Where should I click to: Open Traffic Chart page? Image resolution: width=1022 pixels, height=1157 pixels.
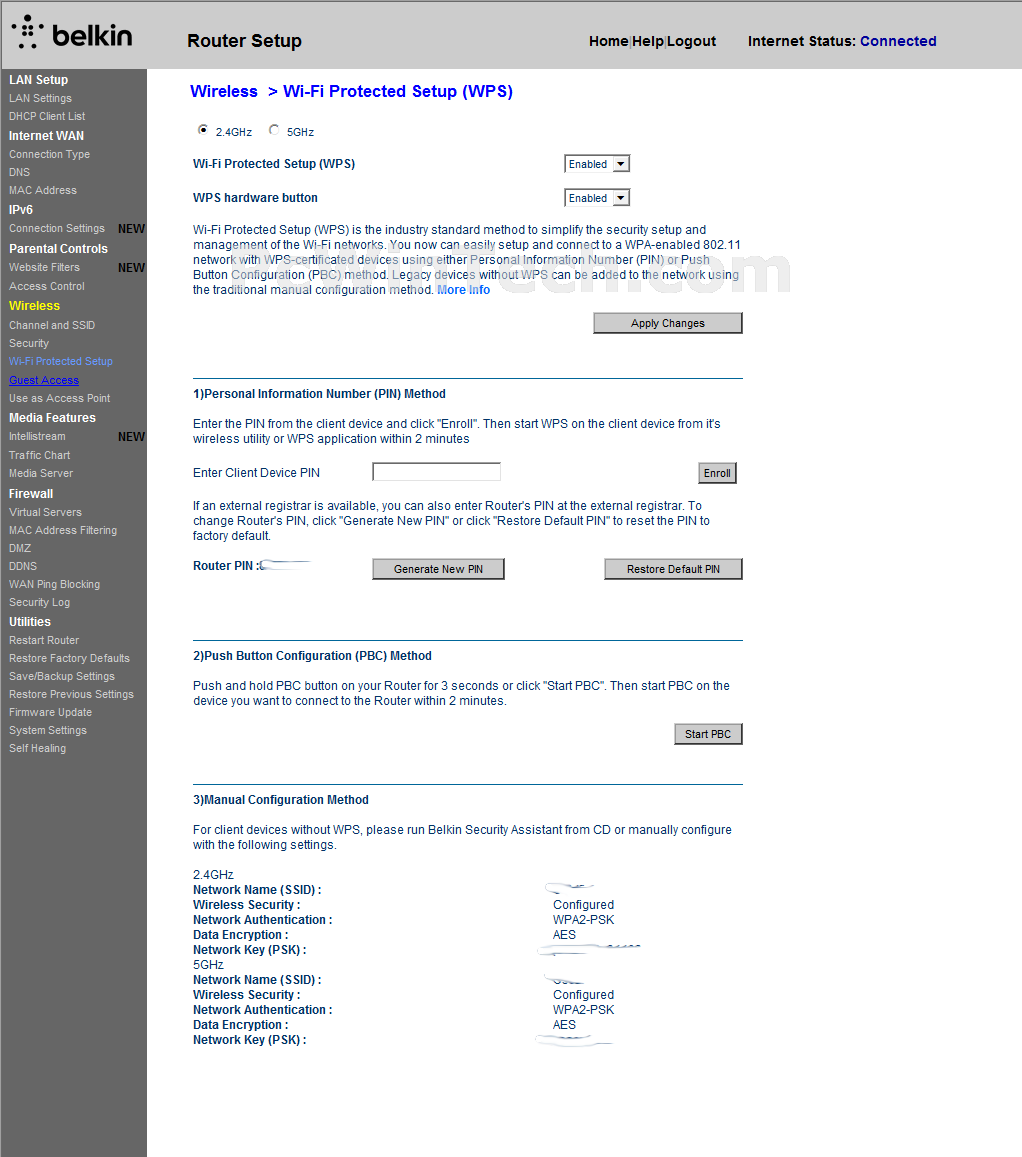(40, 455)
